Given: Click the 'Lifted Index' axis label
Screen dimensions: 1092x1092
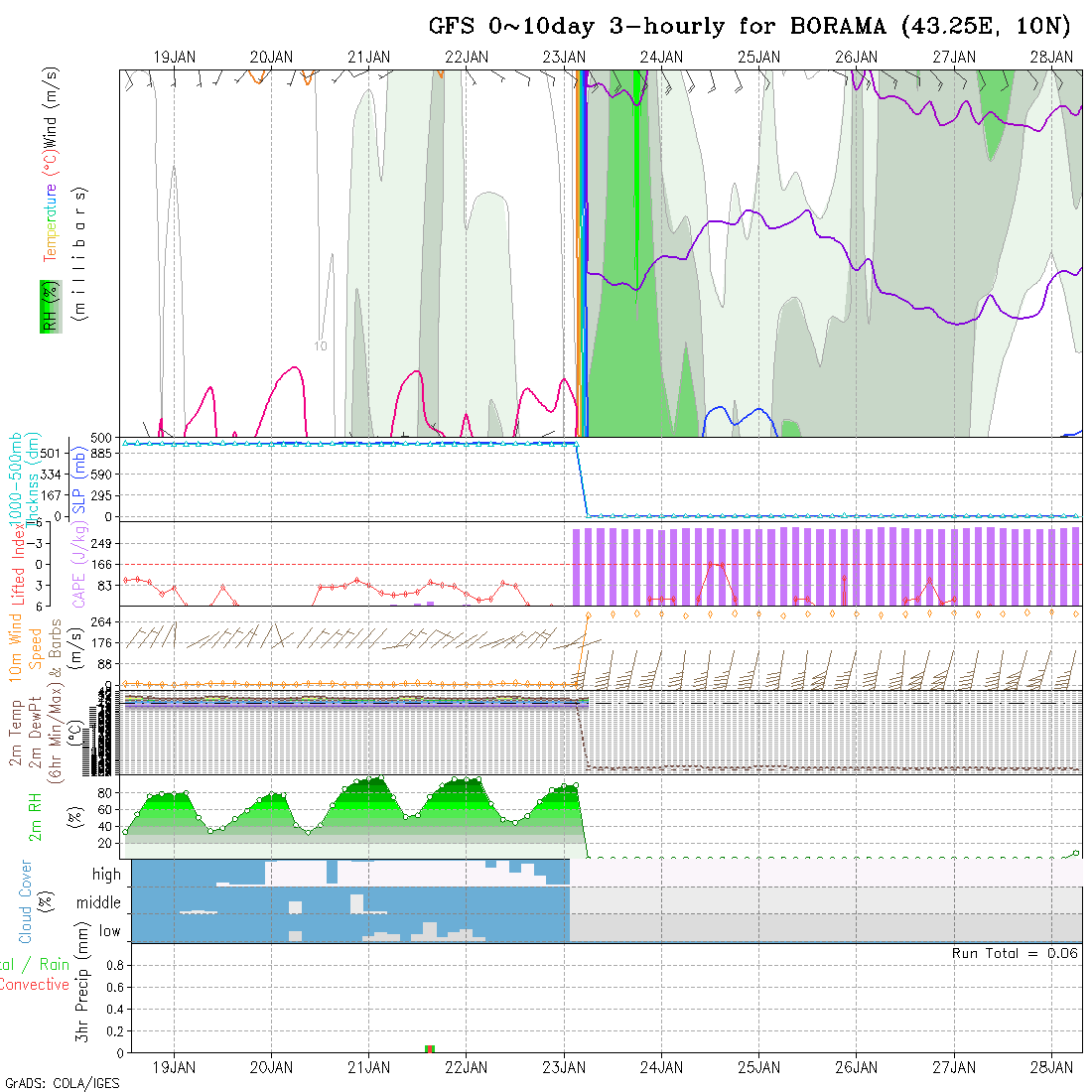Looking at the screenshot, I should [x=18, y=564].
